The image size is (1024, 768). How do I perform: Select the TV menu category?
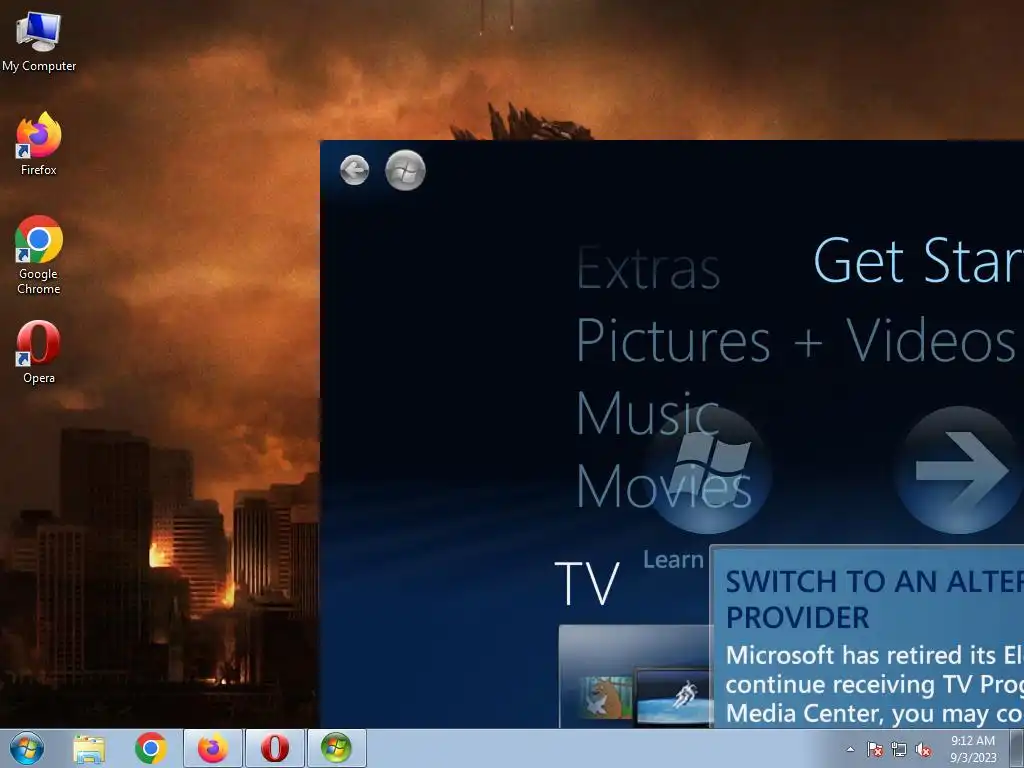587,583
